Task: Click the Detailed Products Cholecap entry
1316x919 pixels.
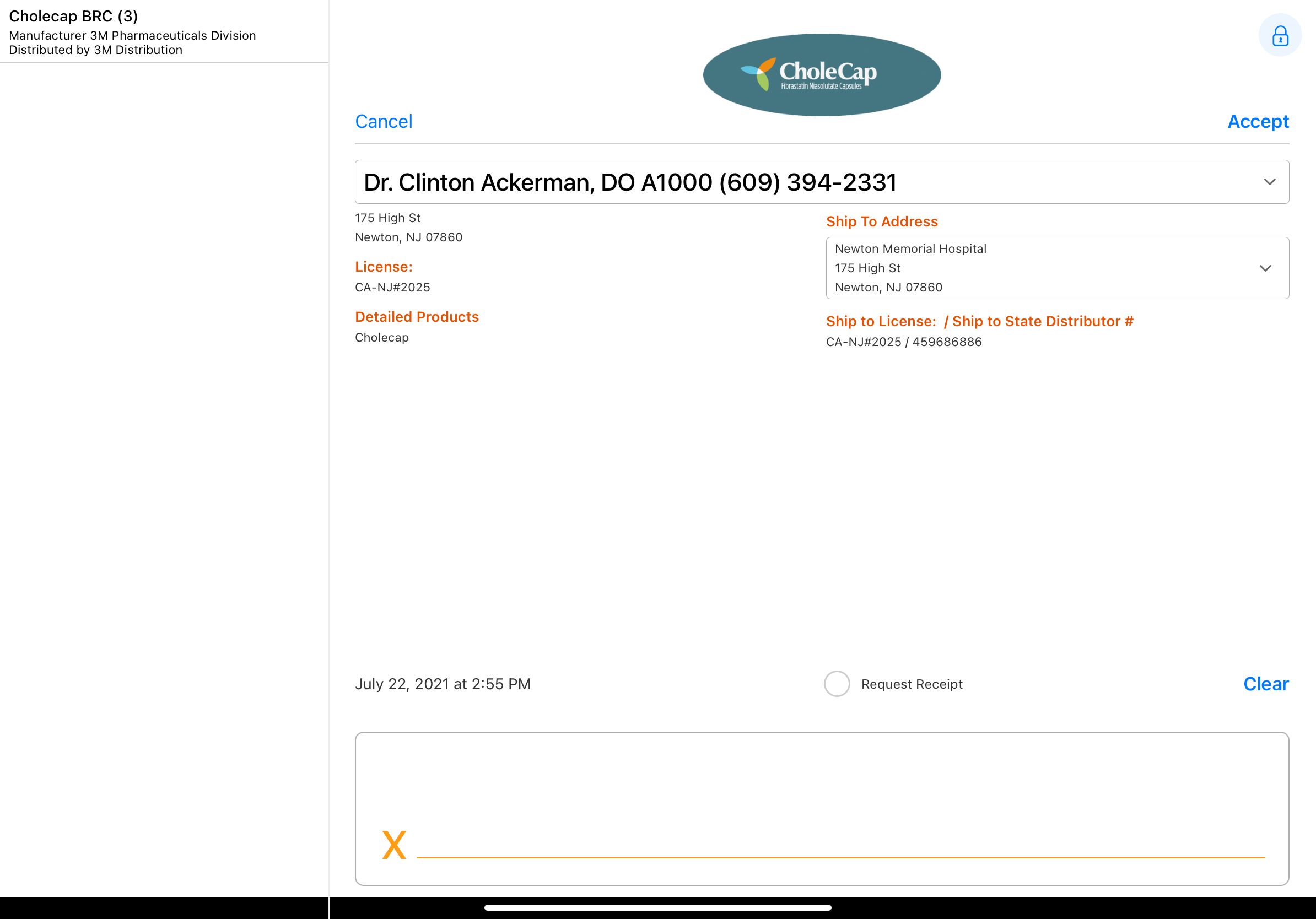Action: coord(382,338)
